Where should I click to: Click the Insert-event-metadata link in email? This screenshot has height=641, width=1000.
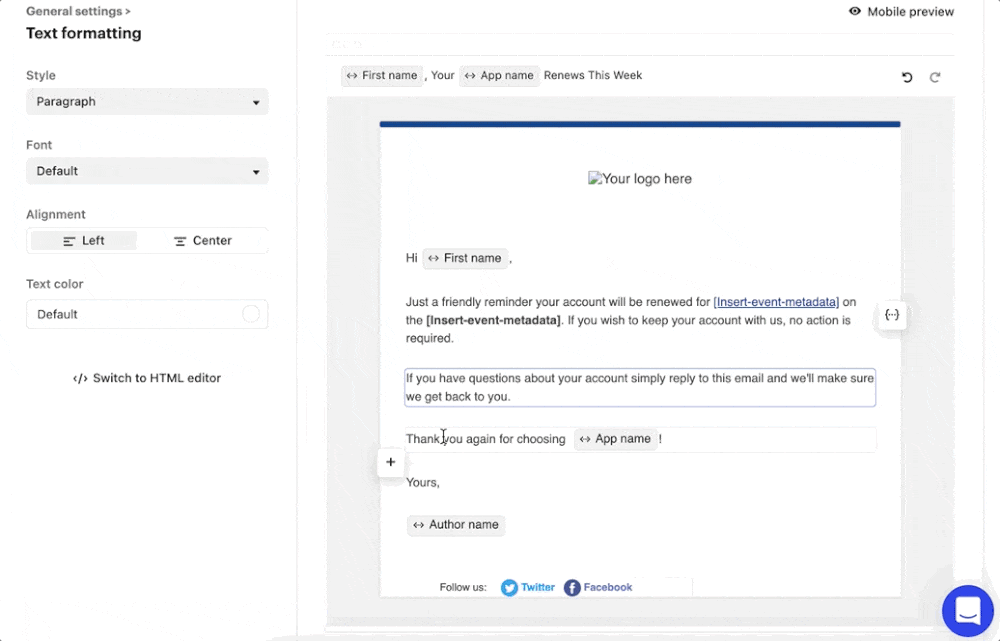pyautogui.click(x=776, y=302)
